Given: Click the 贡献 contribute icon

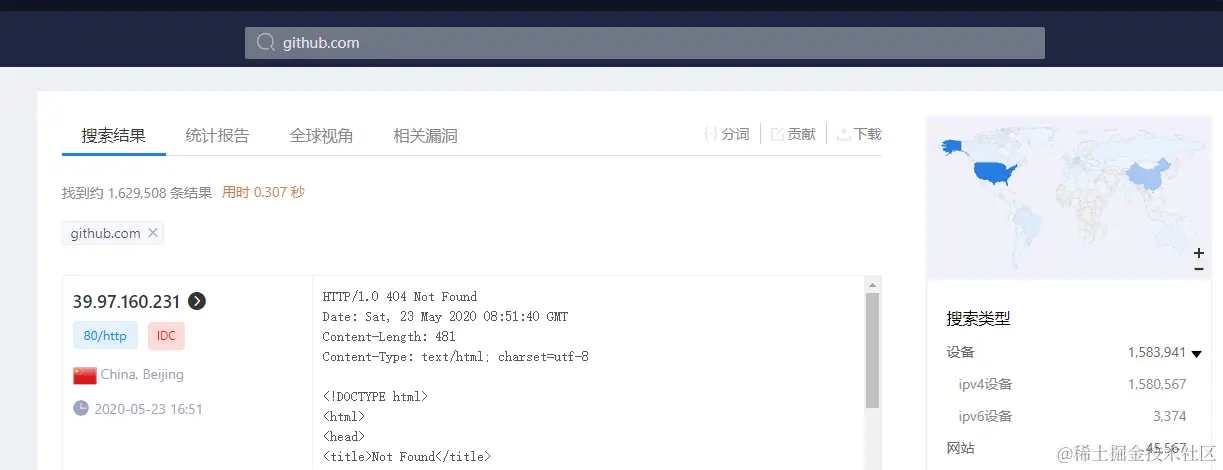Looking at the screenshot, I should [777, 134].
